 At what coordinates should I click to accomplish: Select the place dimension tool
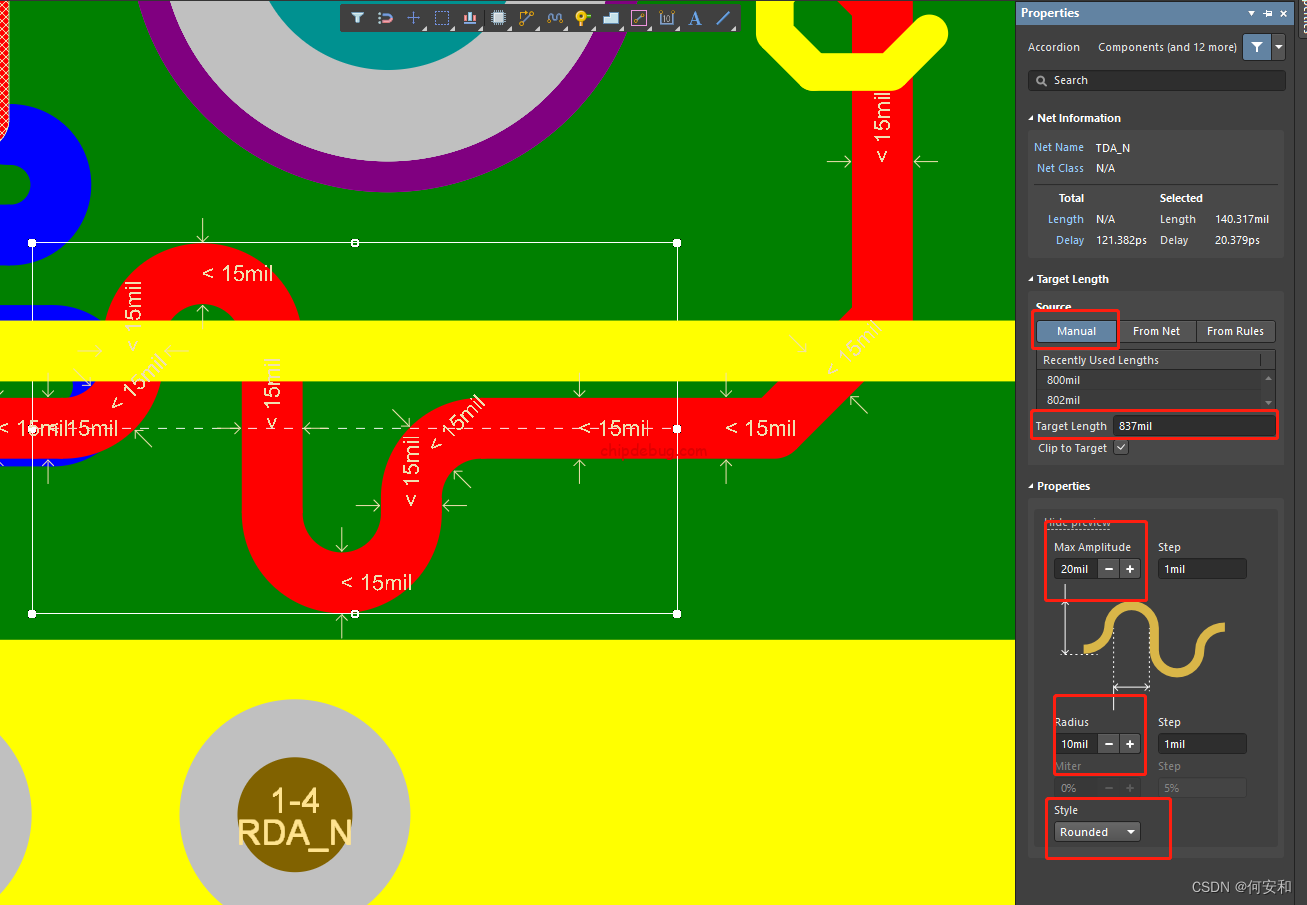pyautogui.click(x=667, y=18)
